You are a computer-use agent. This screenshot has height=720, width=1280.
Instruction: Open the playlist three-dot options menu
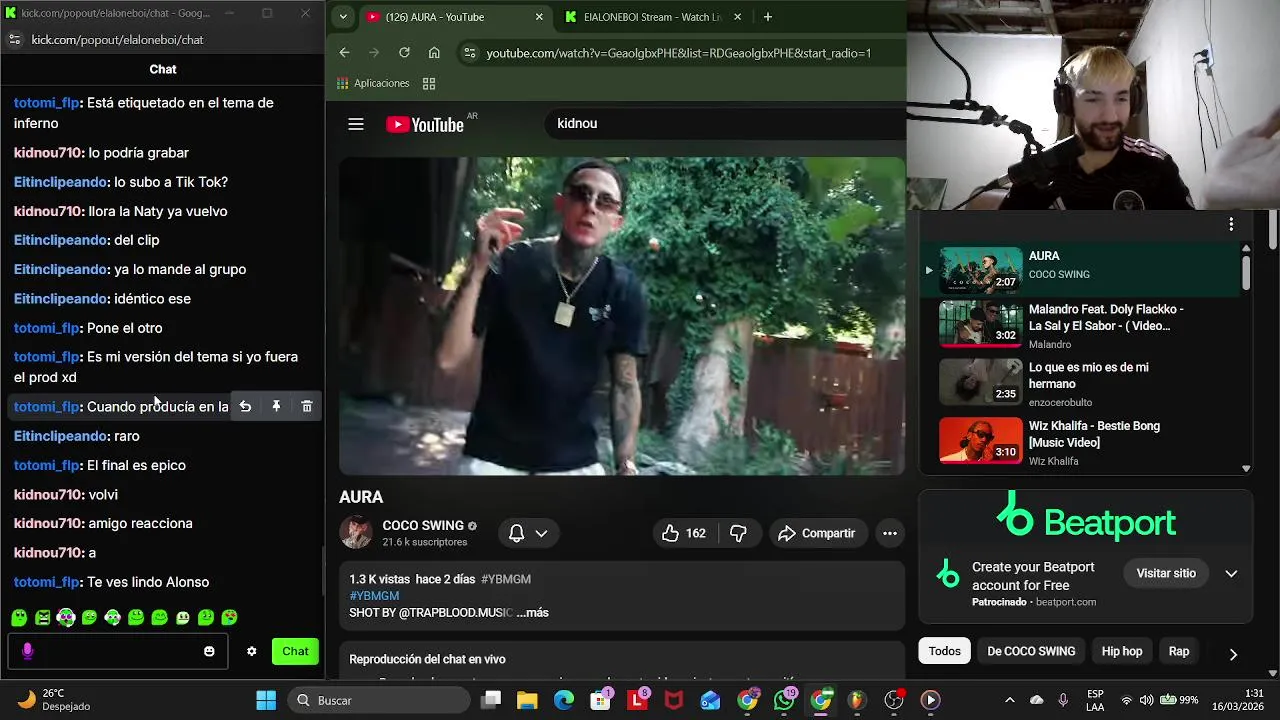pyautogui.click(x=1231, y=224)
